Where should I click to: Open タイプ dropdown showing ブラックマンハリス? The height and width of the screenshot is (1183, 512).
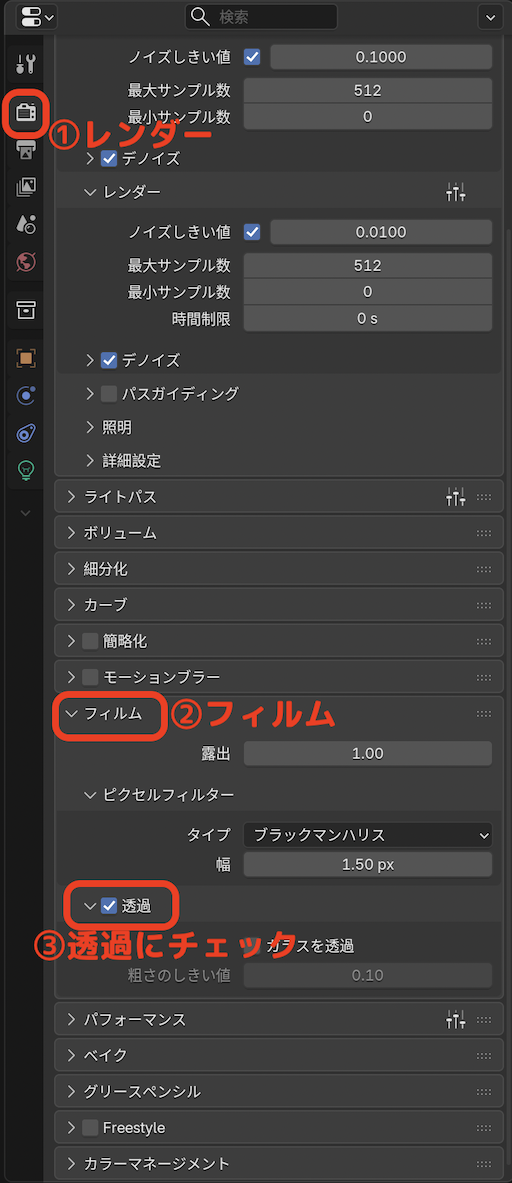368,835
